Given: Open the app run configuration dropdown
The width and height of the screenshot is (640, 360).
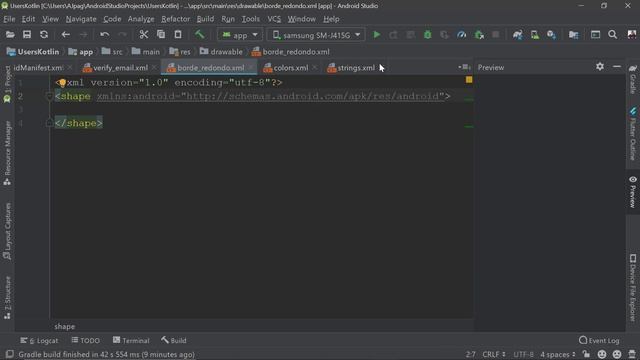Looking at the screenshot, I should tap(240, 35).
